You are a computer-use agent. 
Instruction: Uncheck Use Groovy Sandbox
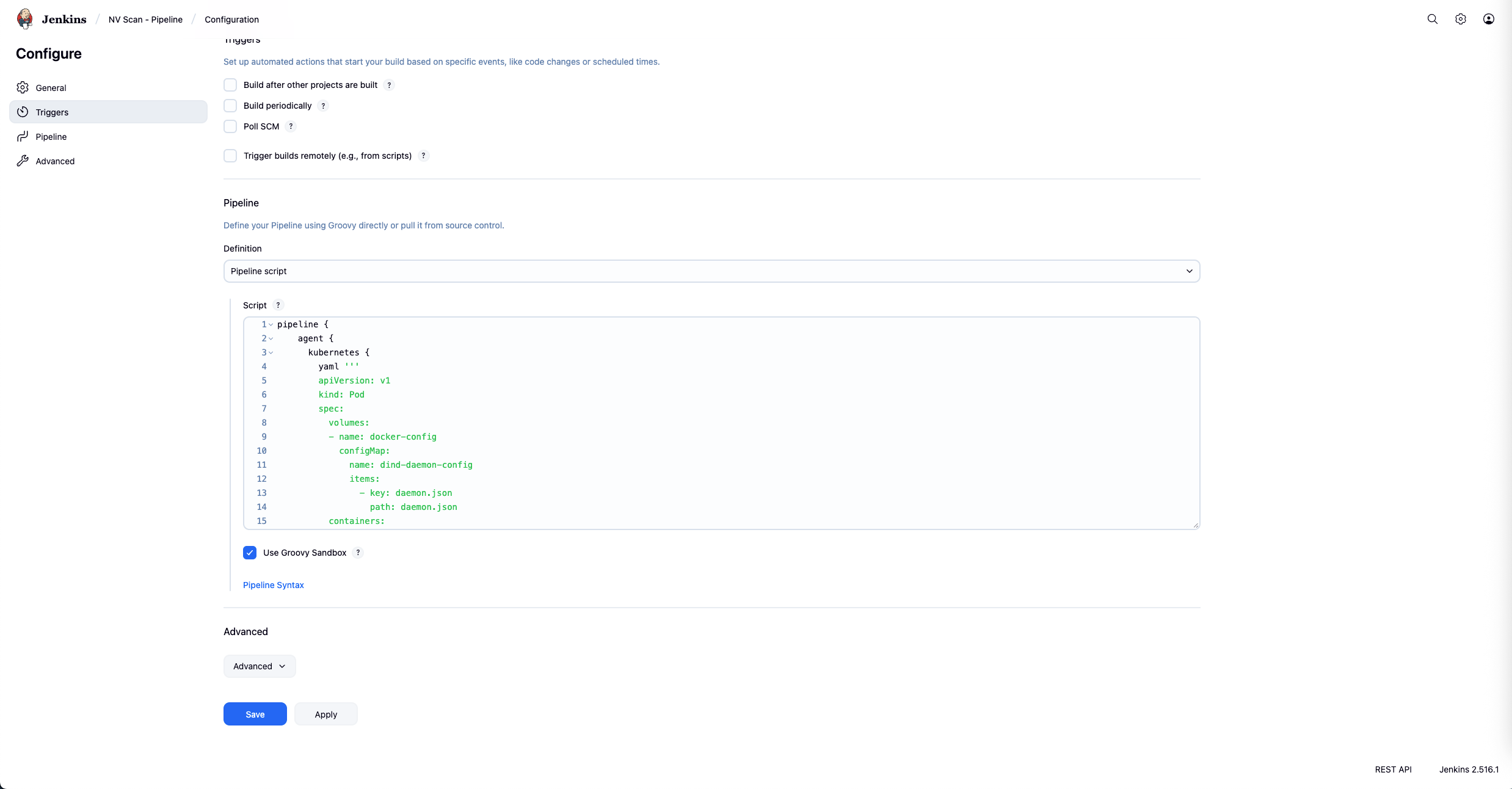(250, 553)
